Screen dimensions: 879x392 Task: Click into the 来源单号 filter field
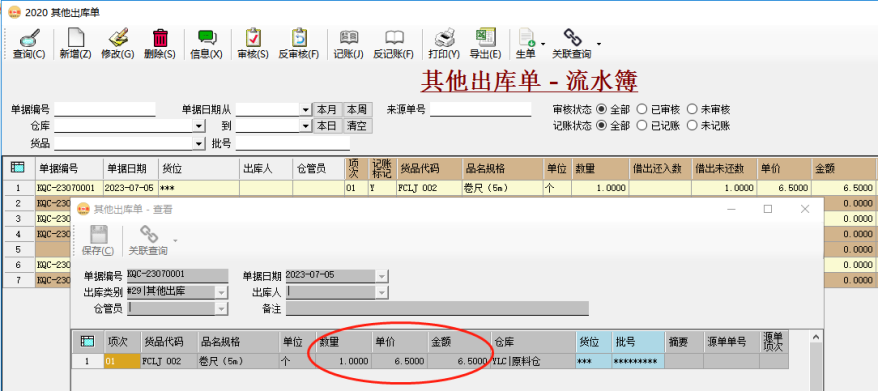480,109
